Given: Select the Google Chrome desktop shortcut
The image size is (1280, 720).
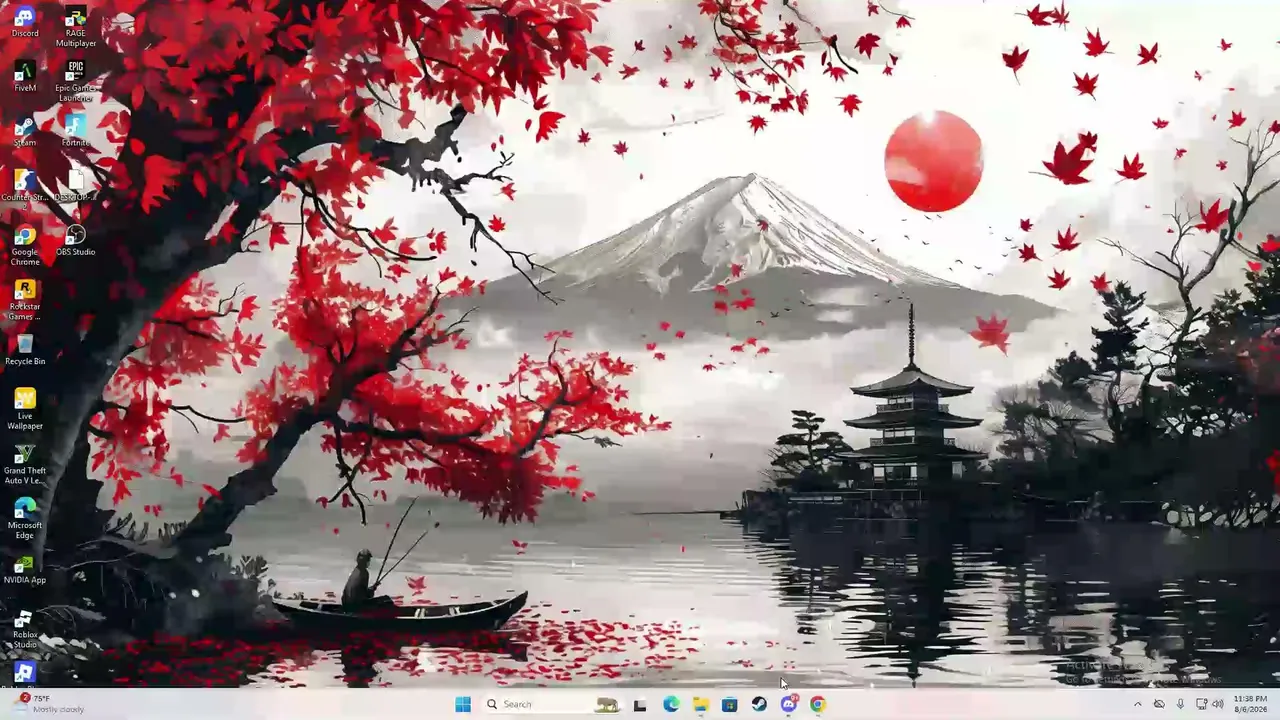Looking at the screenshot, I should coord(25,245).
